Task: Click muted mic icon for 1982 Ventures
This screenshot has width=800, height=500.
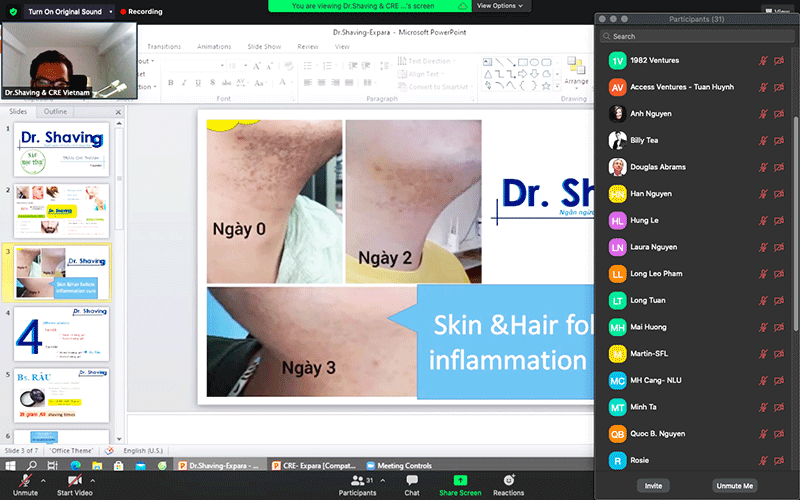Action: coord(763,61)
